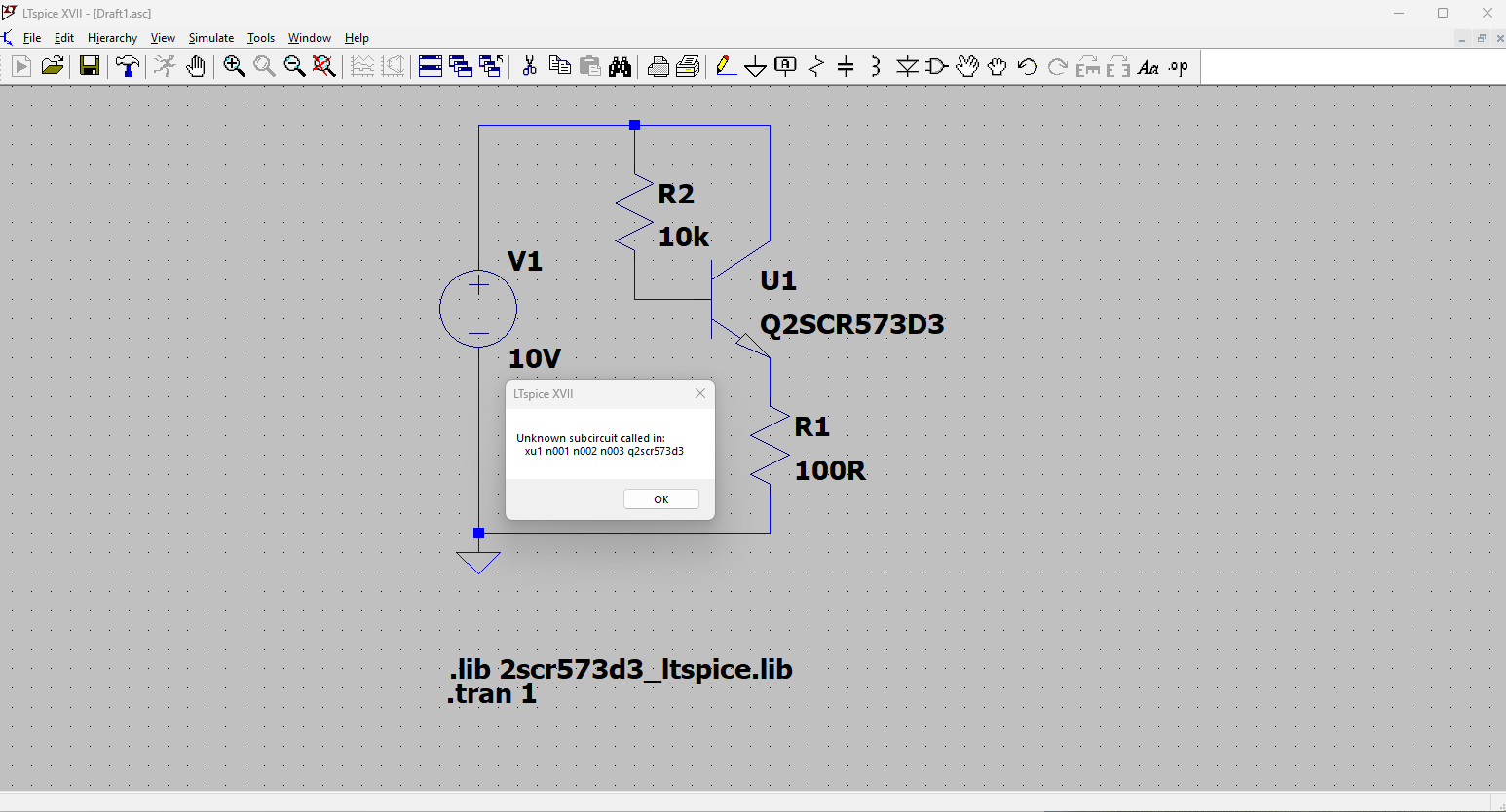Open the Hierarchy menu
This screenshot has height=812, width=1506.
(x=112, y=38)
